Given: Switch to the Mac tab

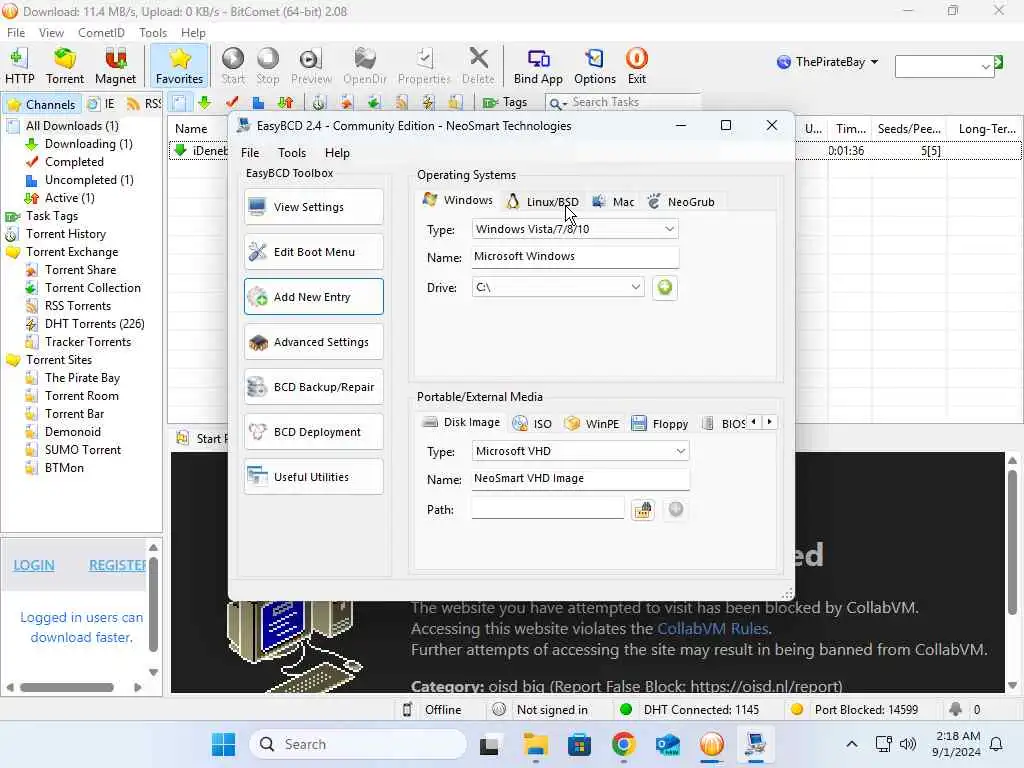Looking at the screenshot, I should (613, 202).
